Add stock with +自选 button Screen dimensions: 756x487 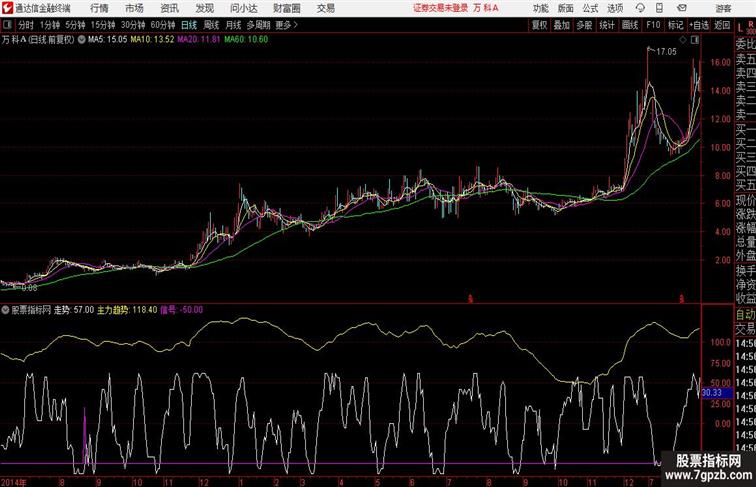tap(700, 25)
